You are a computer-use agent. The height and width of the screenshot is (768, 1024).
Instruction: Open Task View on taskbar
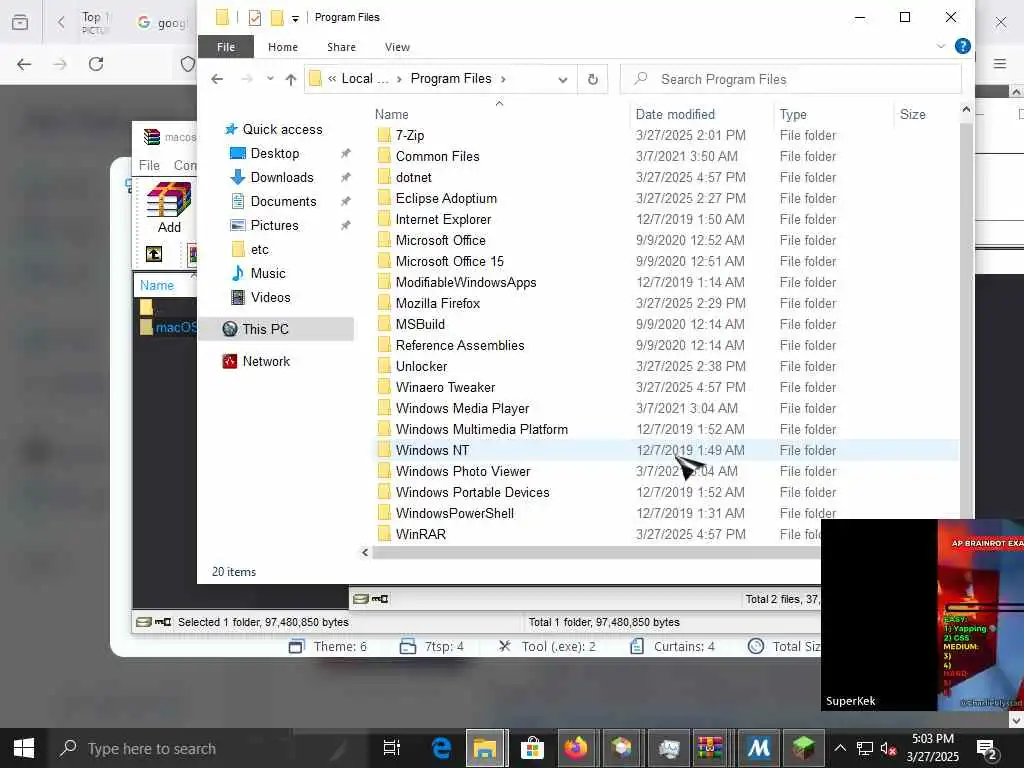(392, 748)
